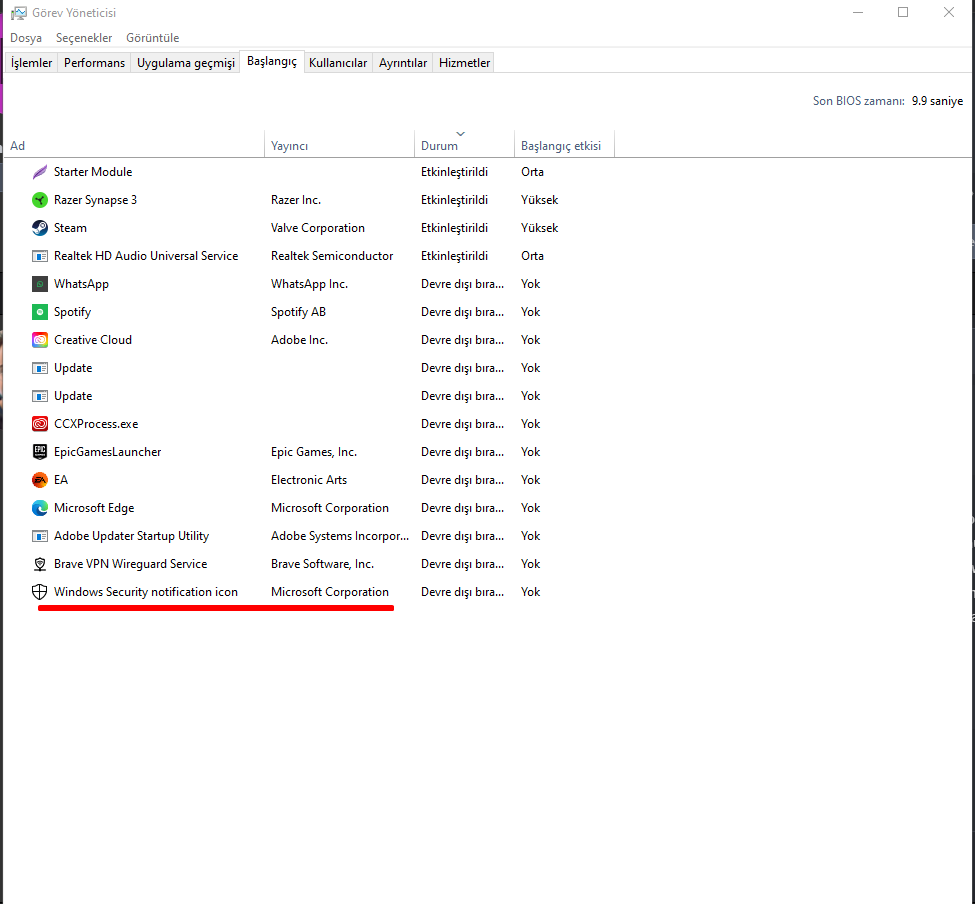Image resolution: width=975 pixels, height=904 pixels.
Task: Select the Microsoft Edge entry name
Action: [94, 508]
